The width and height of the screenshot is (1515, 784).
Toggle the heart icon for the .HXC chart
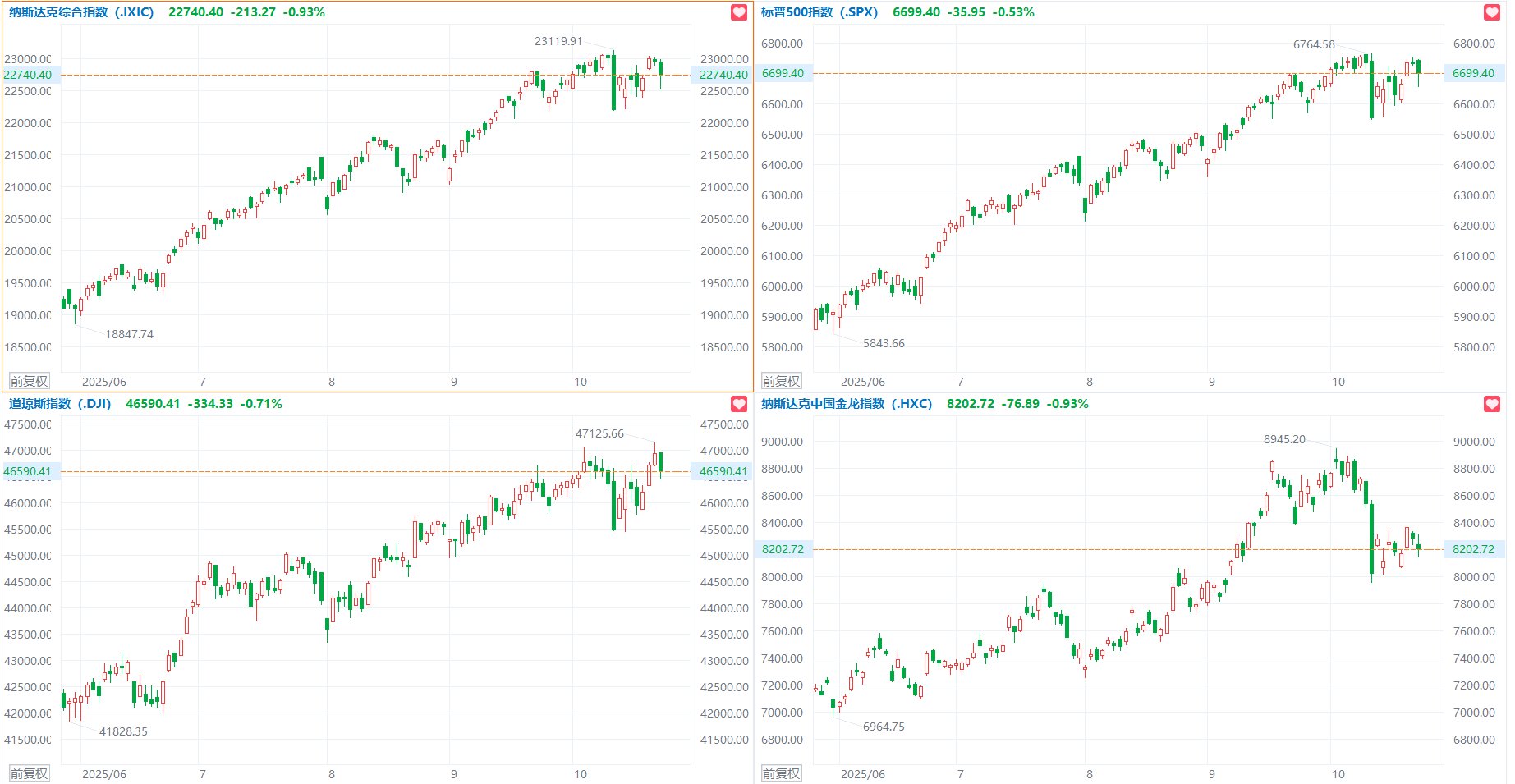(1492, 404)
